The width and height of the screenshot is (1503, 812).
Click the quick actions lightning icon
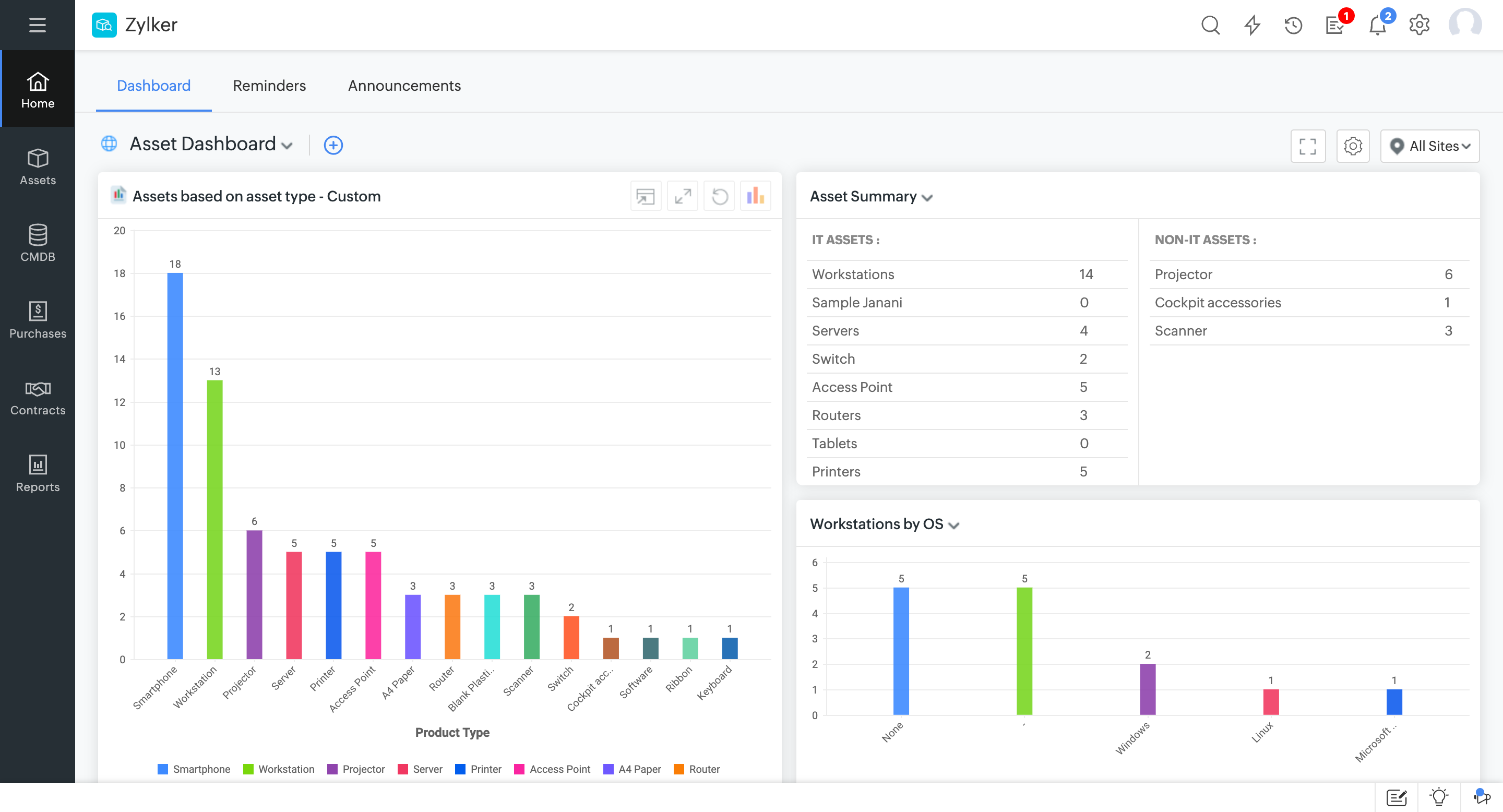pyautogui.click(x=1252, y=25)
